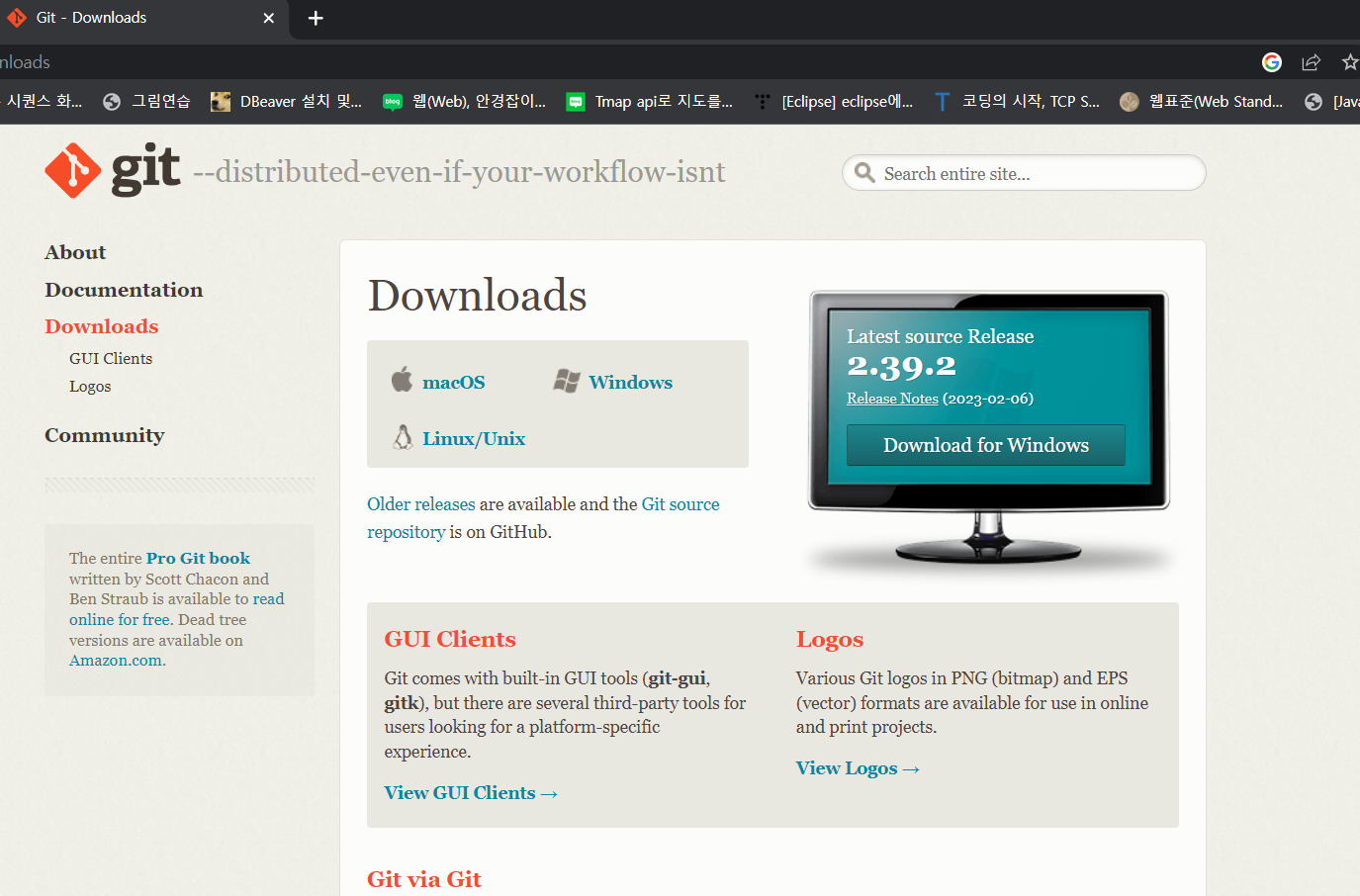Open the Amazon.com link

116,661
